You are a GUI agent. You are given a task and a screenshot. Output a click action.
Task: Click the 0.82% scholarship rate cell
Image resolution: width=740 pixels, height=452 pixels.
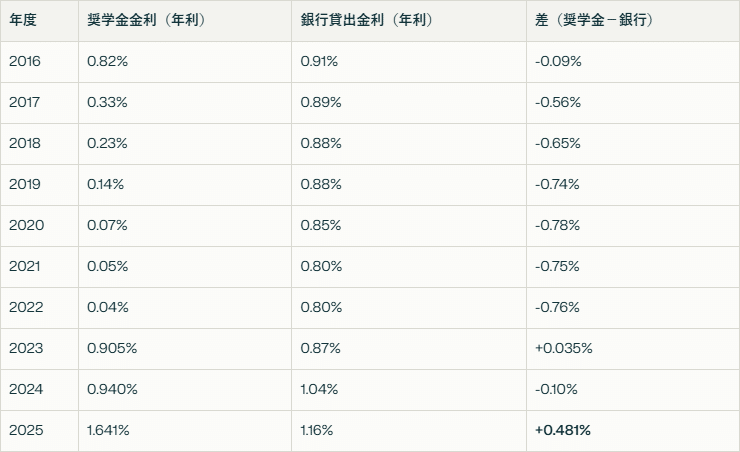click(107, 62)
